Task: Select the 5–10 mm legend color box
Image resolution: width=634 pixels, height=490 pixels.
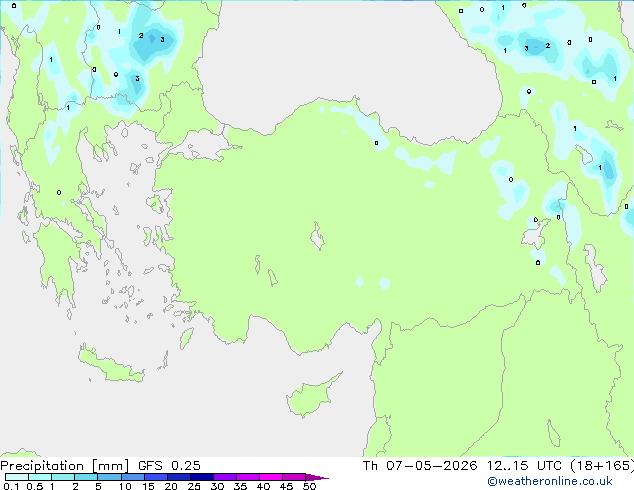Action: pos(109,477)
